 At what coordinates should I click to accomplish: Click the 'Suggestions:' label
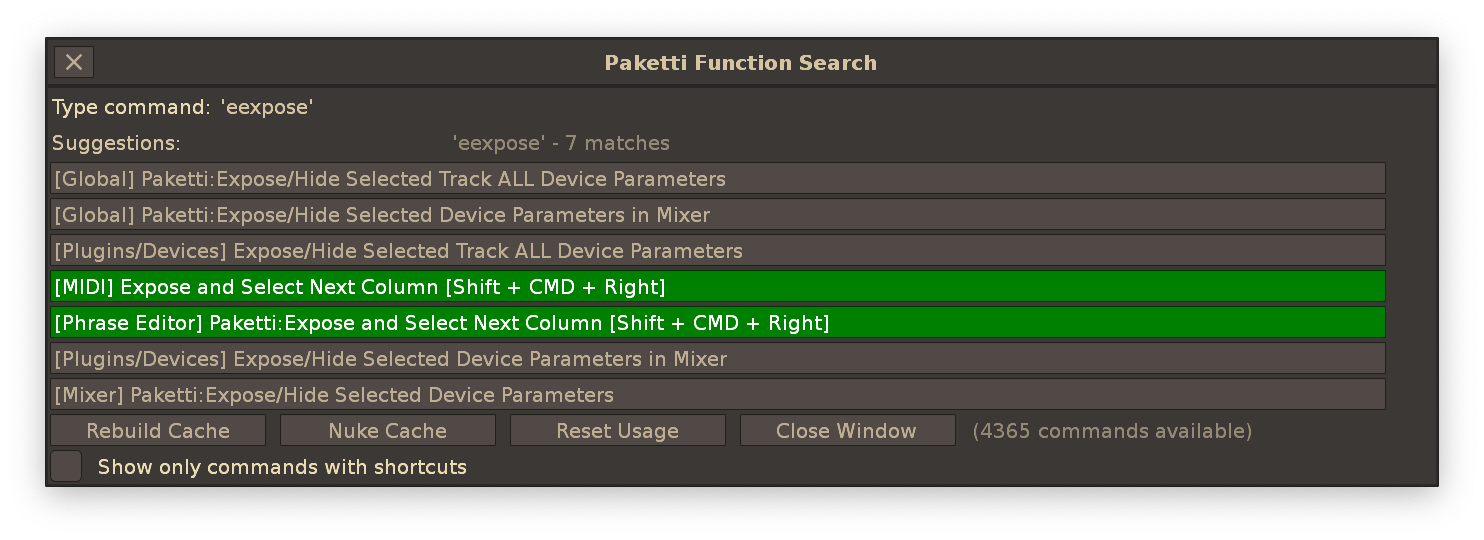pyautogui.click(x=116, y=143)
